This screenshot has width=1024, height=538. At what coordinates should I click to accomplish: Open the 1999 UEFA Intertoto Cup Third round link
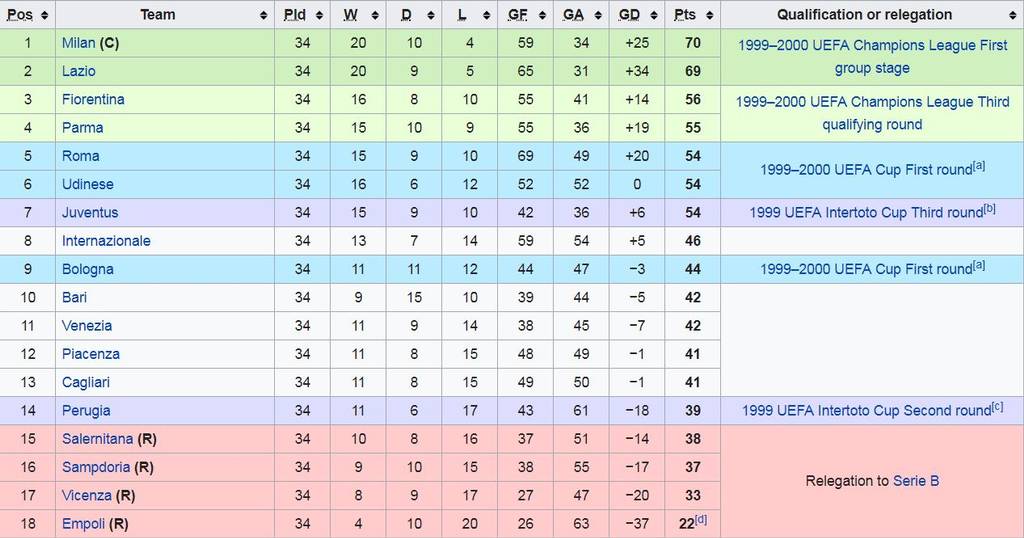tap(866, 213)
